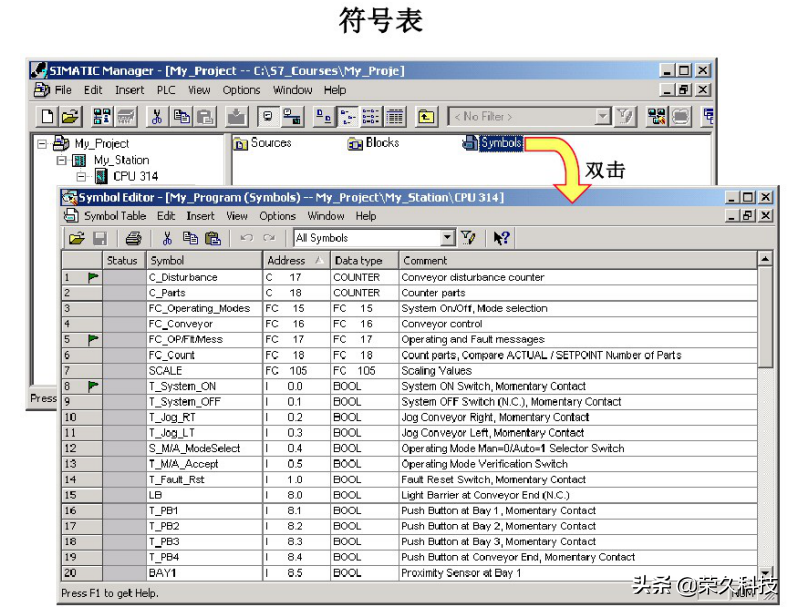
Task: Click Open icon in Symbol Editor toolbar
Action: (x=77, y=238)
